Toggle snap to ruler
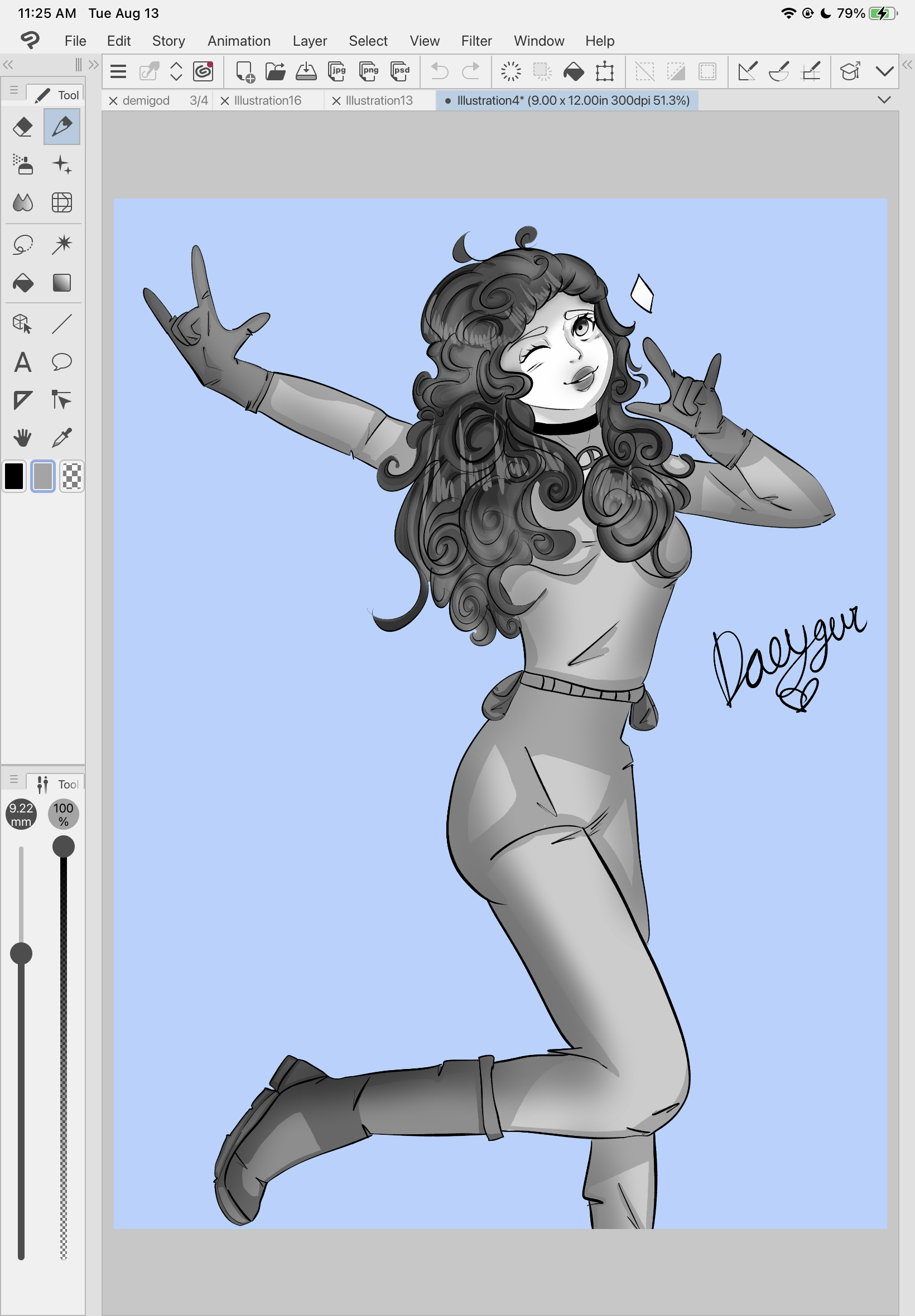This screenshot has width=915, height=1316. pyautogui.click(x=747, y=71)
